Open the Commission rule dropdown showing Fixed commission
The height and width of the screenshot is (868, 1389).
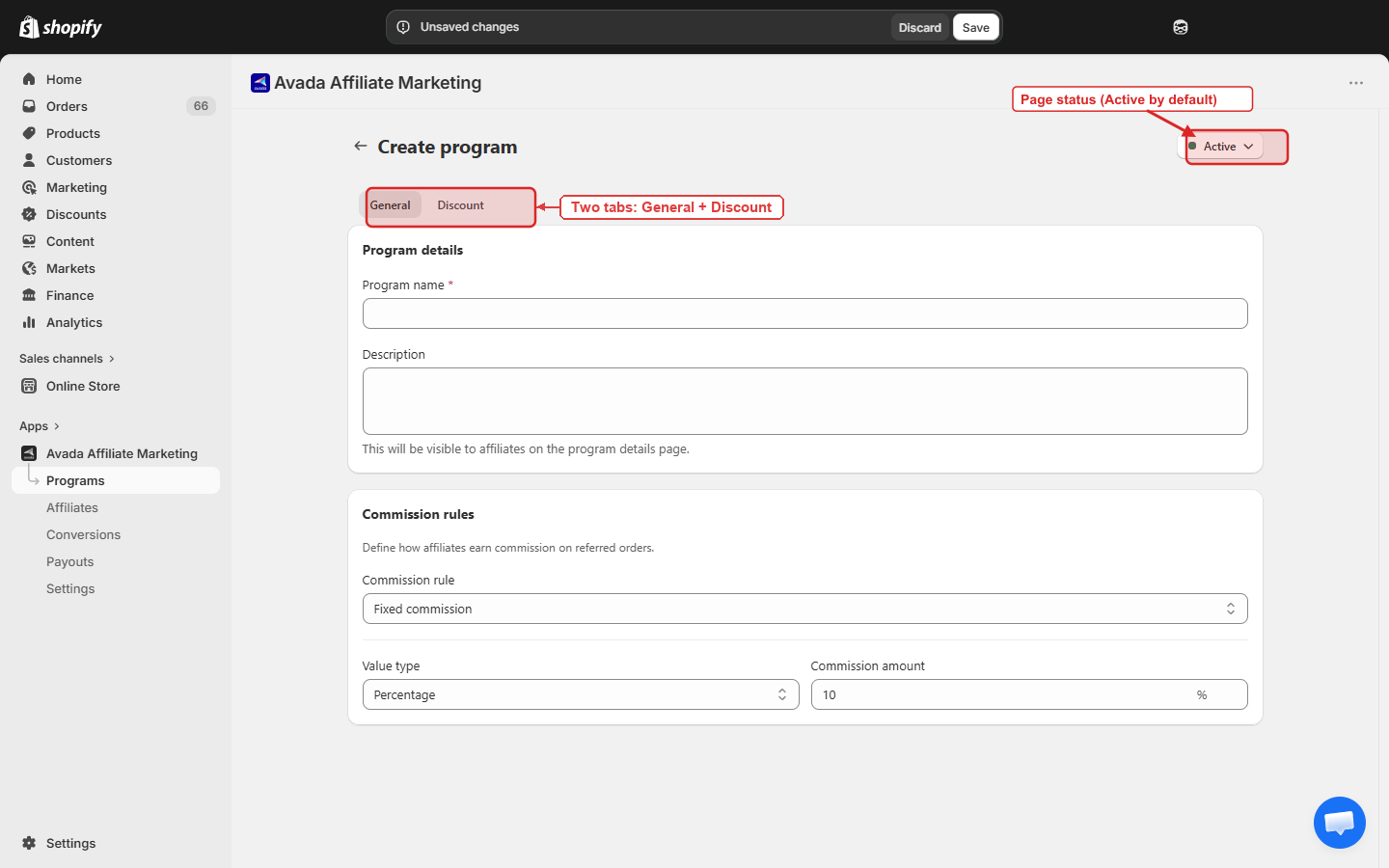(x=804, y=609)
